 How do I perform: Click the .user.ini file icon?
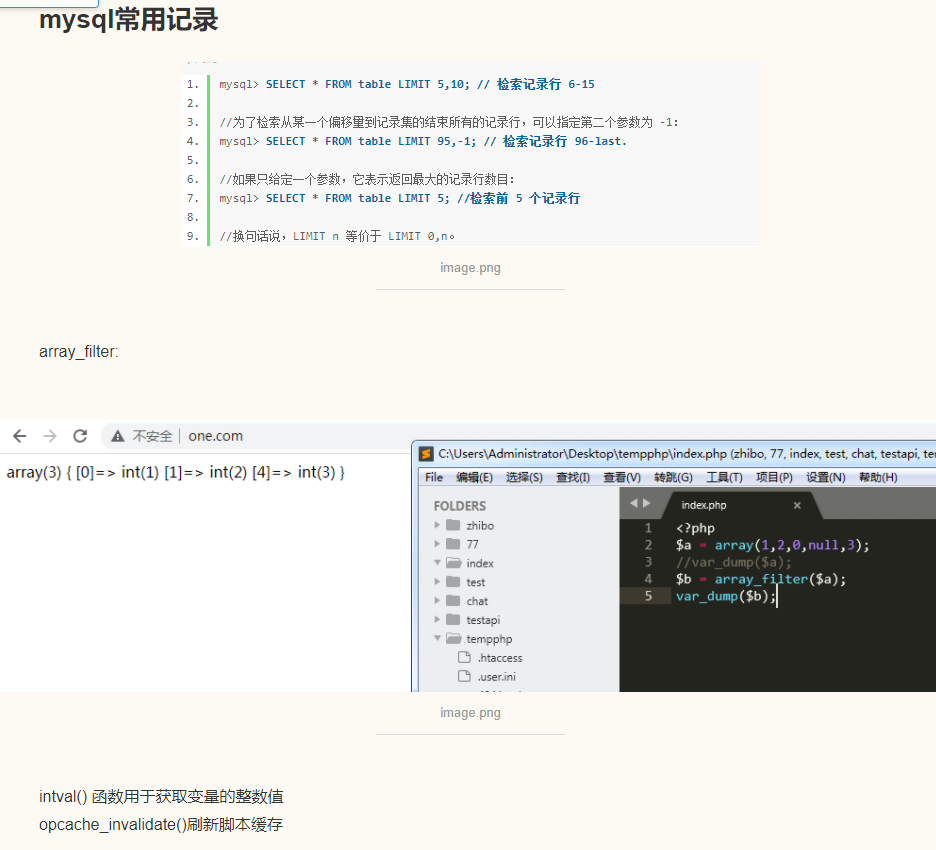point(464,676)
